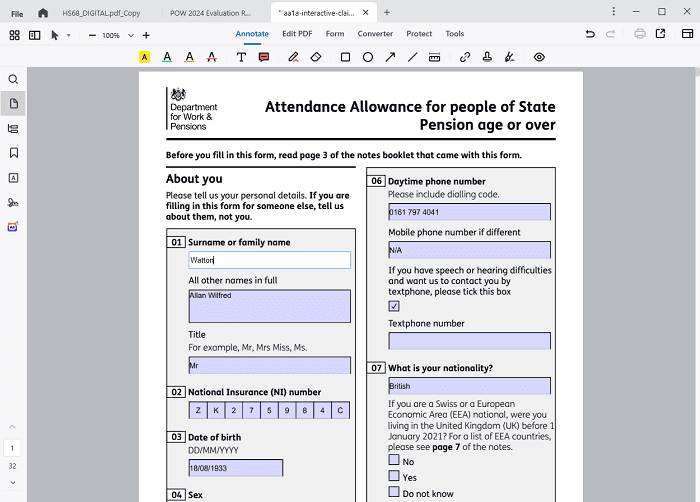This screenshot has width=700, height=502.
Task: Select the highlight text tool
Action: click(144, 58)
